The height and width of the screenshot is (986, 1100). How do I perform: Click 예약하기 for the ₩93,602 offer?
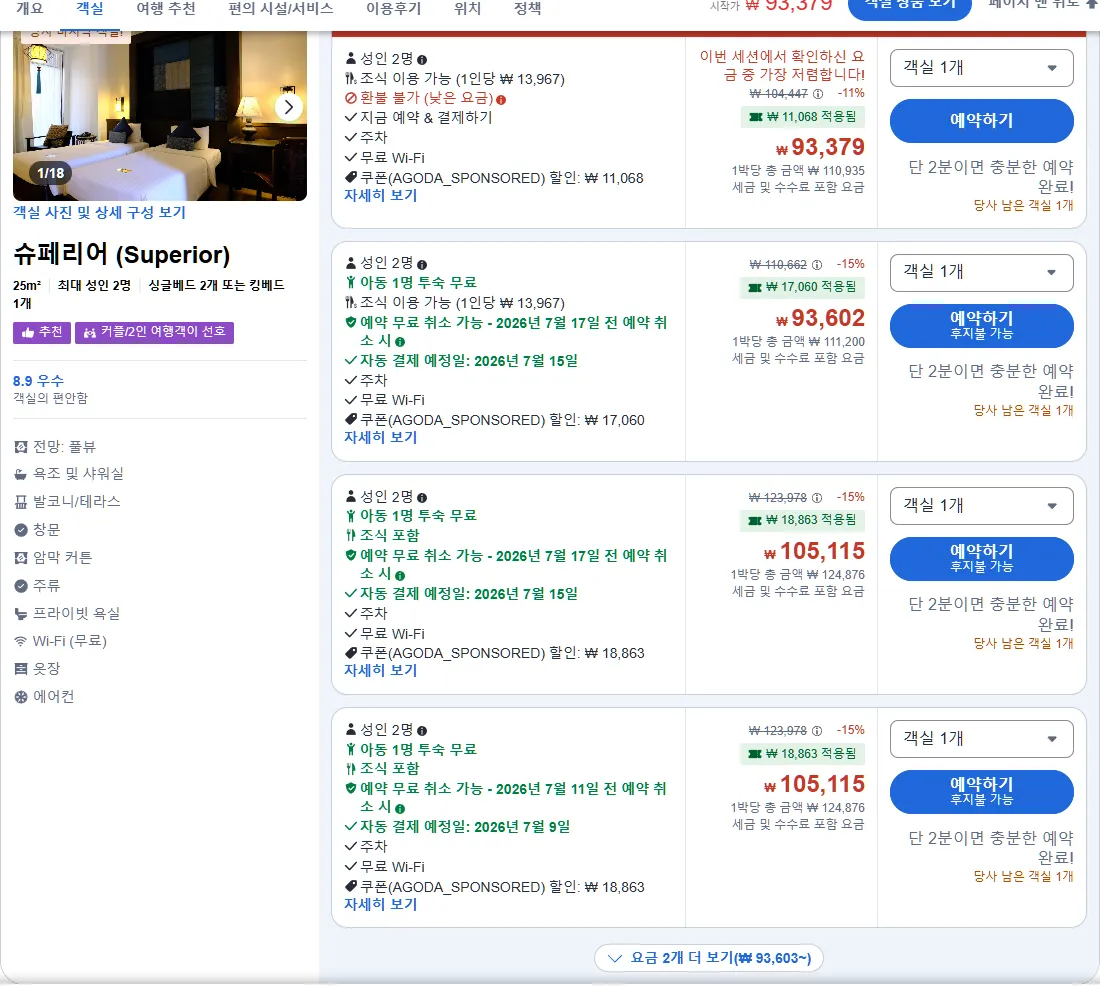[x=981, y=326]
